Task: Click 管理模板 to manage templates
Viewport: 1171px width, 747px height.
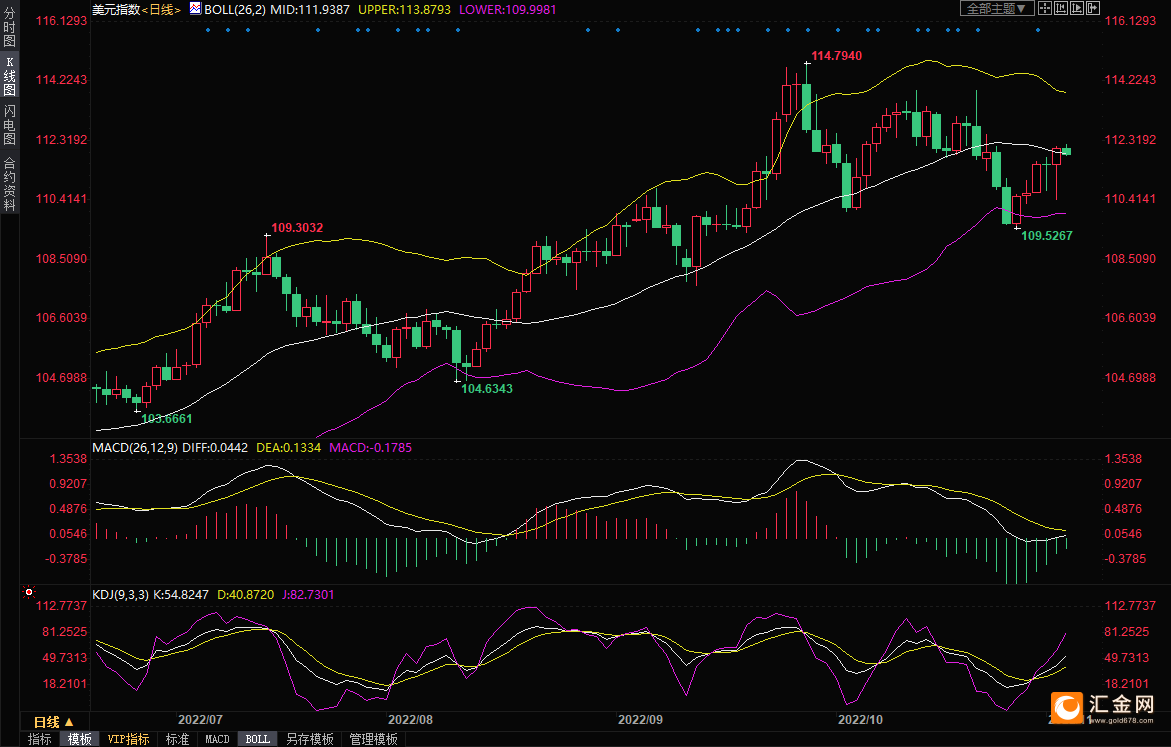Action: pyautogui.click(x=373, y=739)
